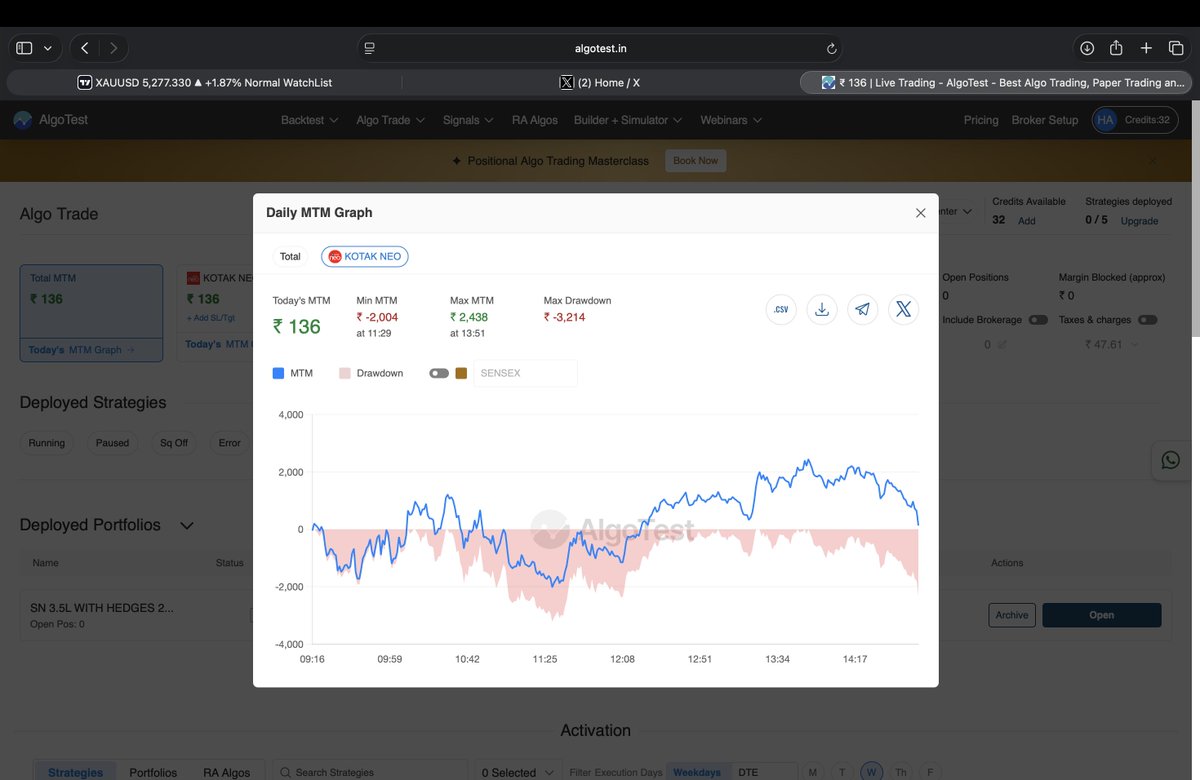Go back to previous page
Image resolution: width=1200 pixels, height=780 pixels.
pos(85,48)
